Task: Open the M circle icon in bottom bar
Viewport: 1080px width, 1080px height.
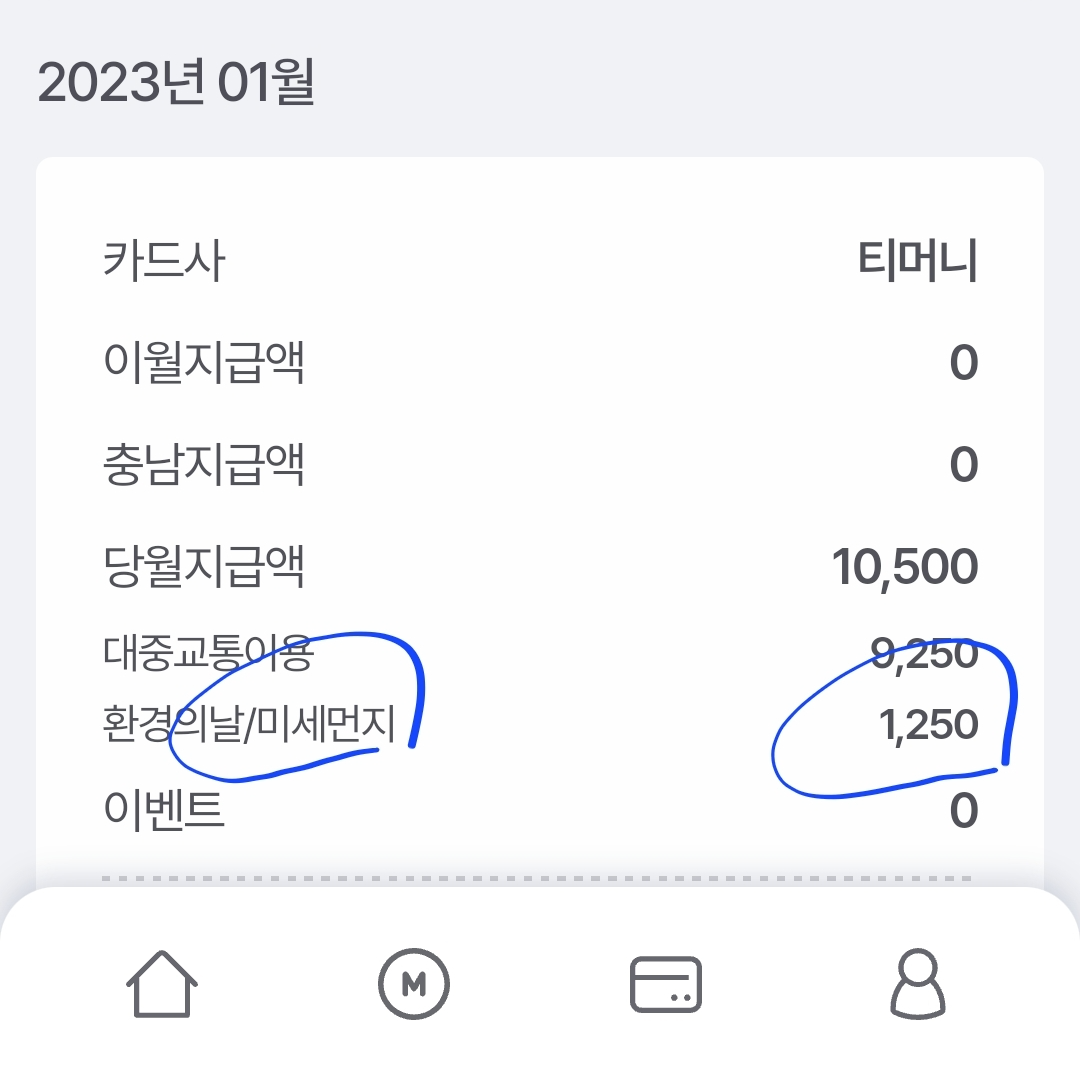Action: pos(414,985)
